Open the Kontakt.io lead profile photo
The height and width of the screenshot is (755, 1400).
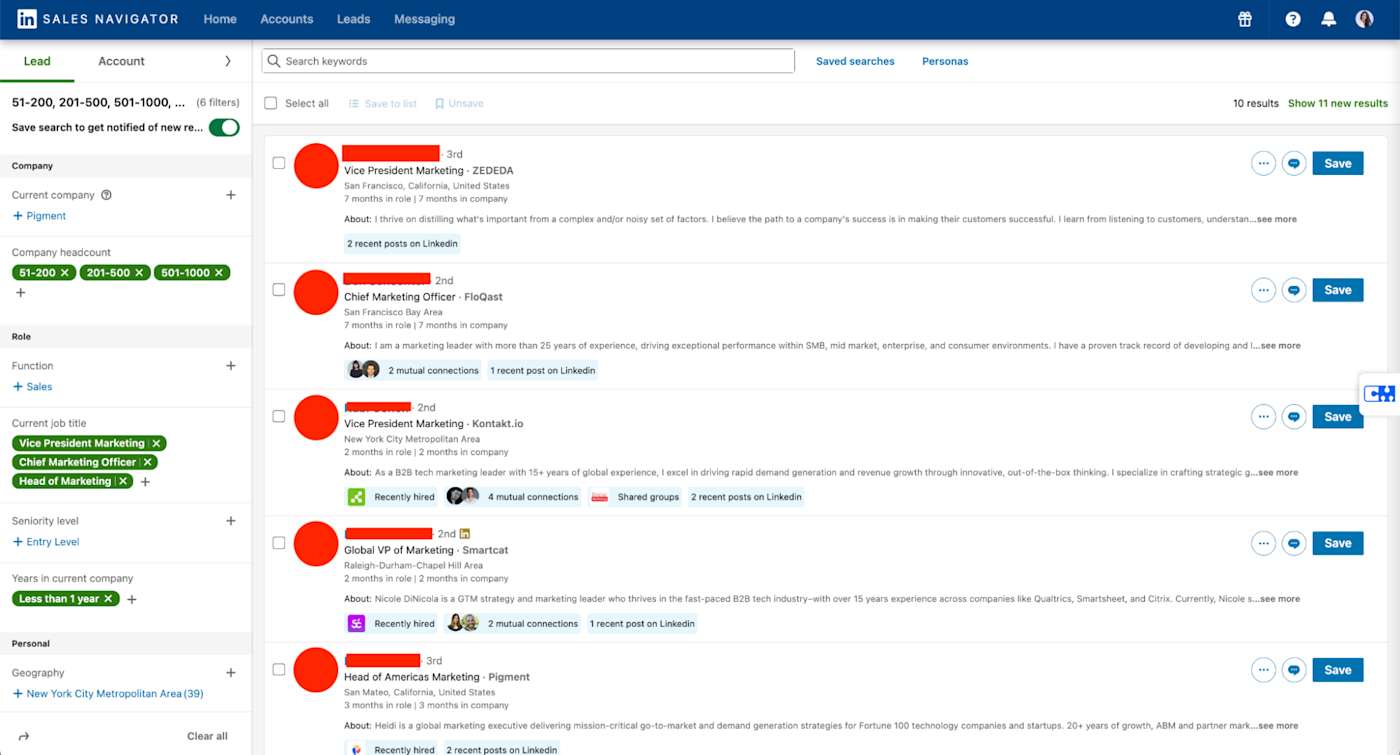(316, 418)
